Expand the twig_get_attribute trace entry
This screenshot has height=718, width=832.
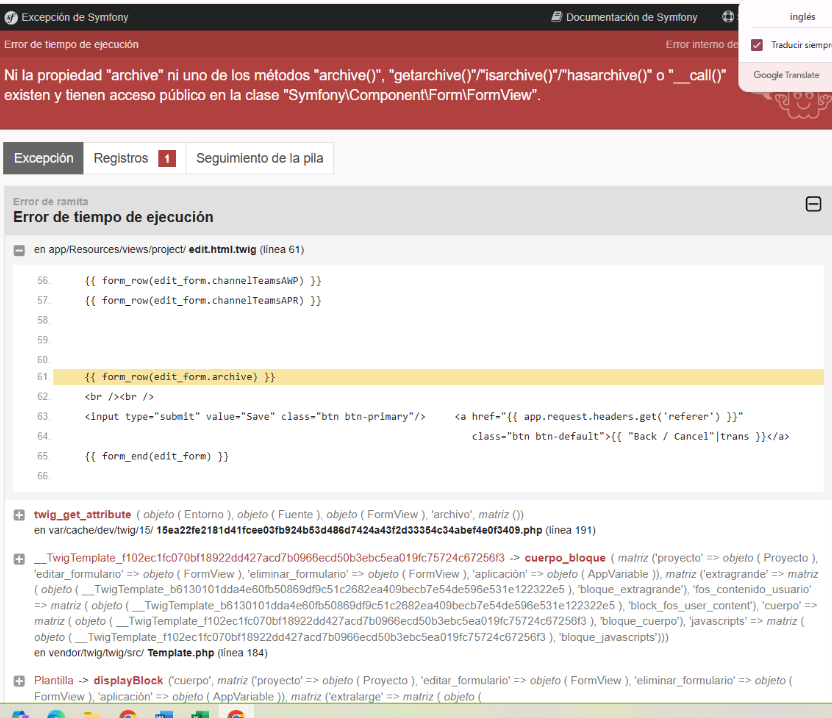click(x=19, y=515)
